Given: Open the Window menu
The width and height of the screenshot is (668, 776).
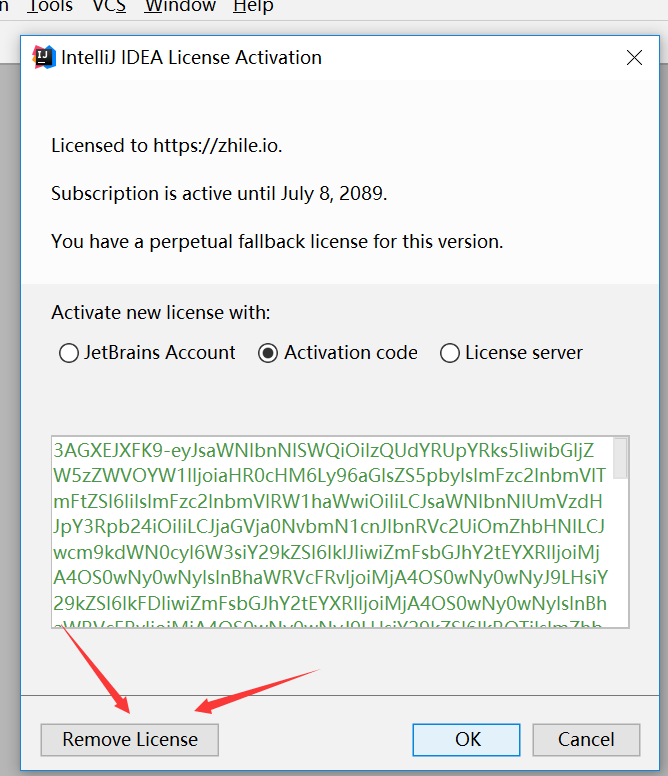Looking at the screenshot, I should pyautogui.click(x=180, y=7).
